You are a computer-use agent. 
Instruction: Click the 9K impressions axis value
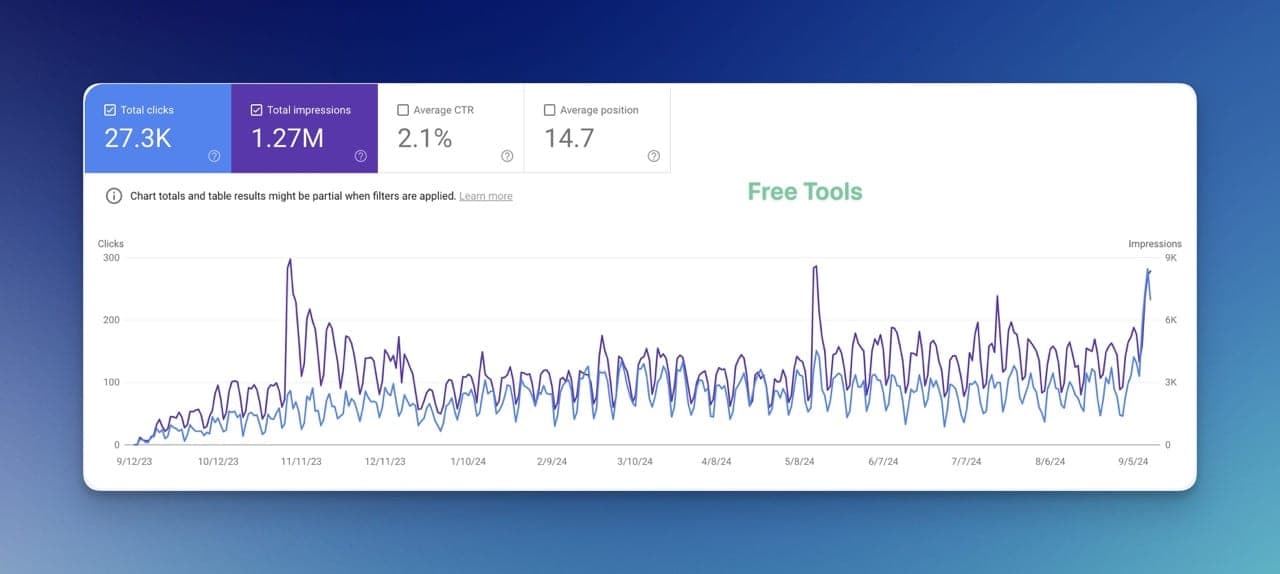1171,258
